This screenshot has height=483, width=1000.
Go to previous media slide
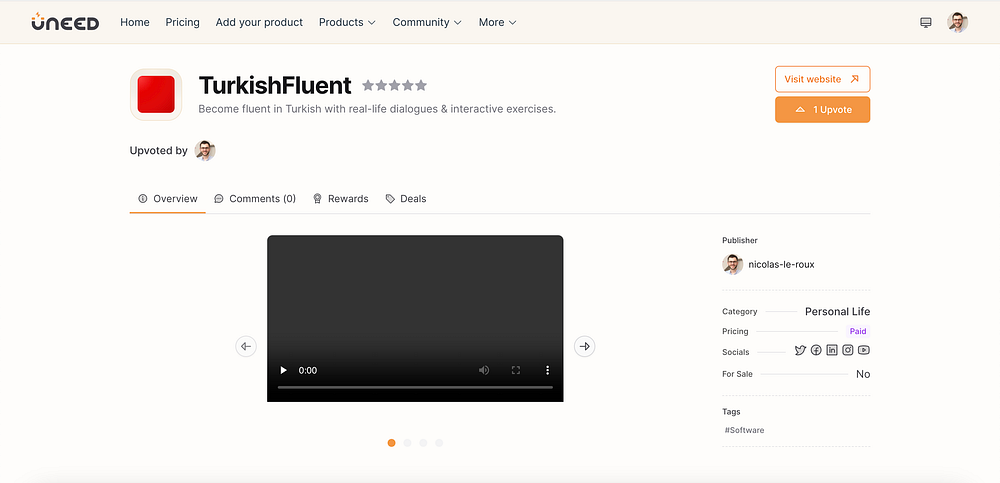coord(246,346)
